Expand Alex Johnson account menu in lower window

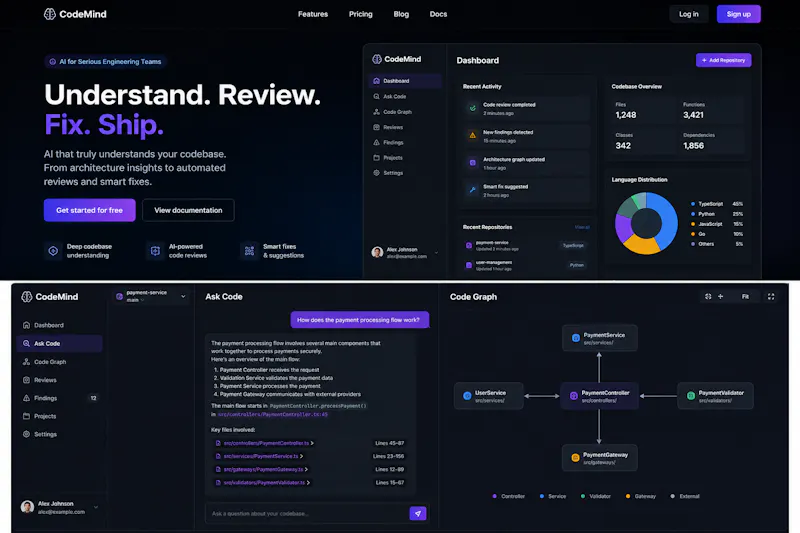coord(95,507)
